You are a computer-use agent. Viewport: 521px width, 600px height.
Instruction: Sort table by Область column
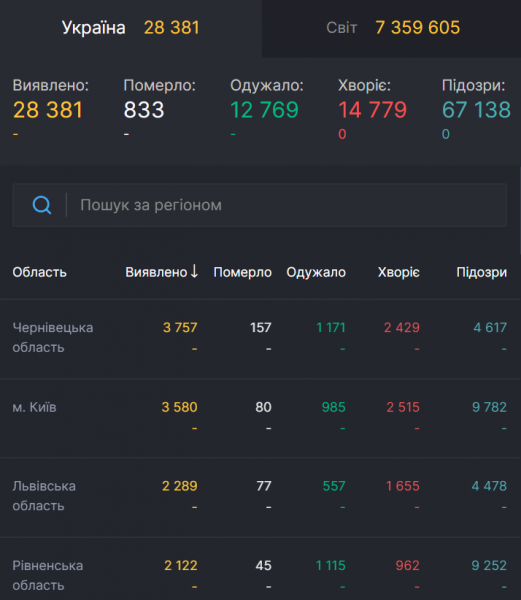(39, 272)
